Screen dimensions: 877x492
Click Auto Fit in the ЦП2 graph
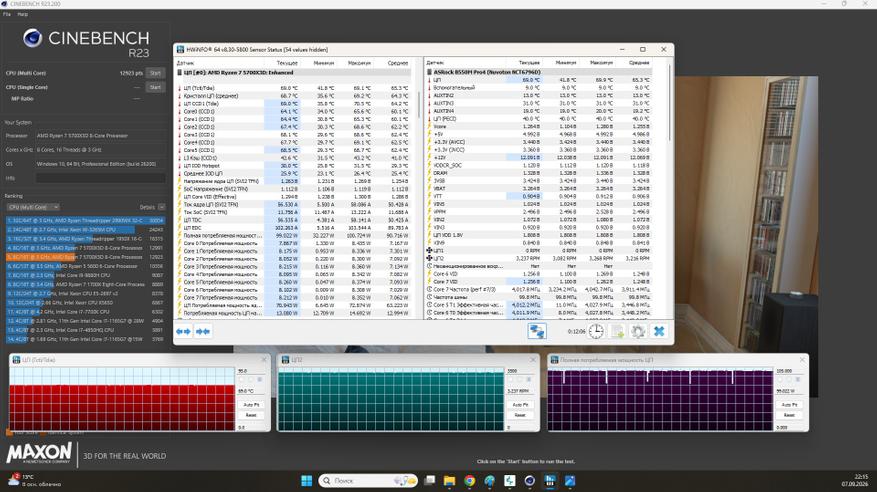point(520,404)
